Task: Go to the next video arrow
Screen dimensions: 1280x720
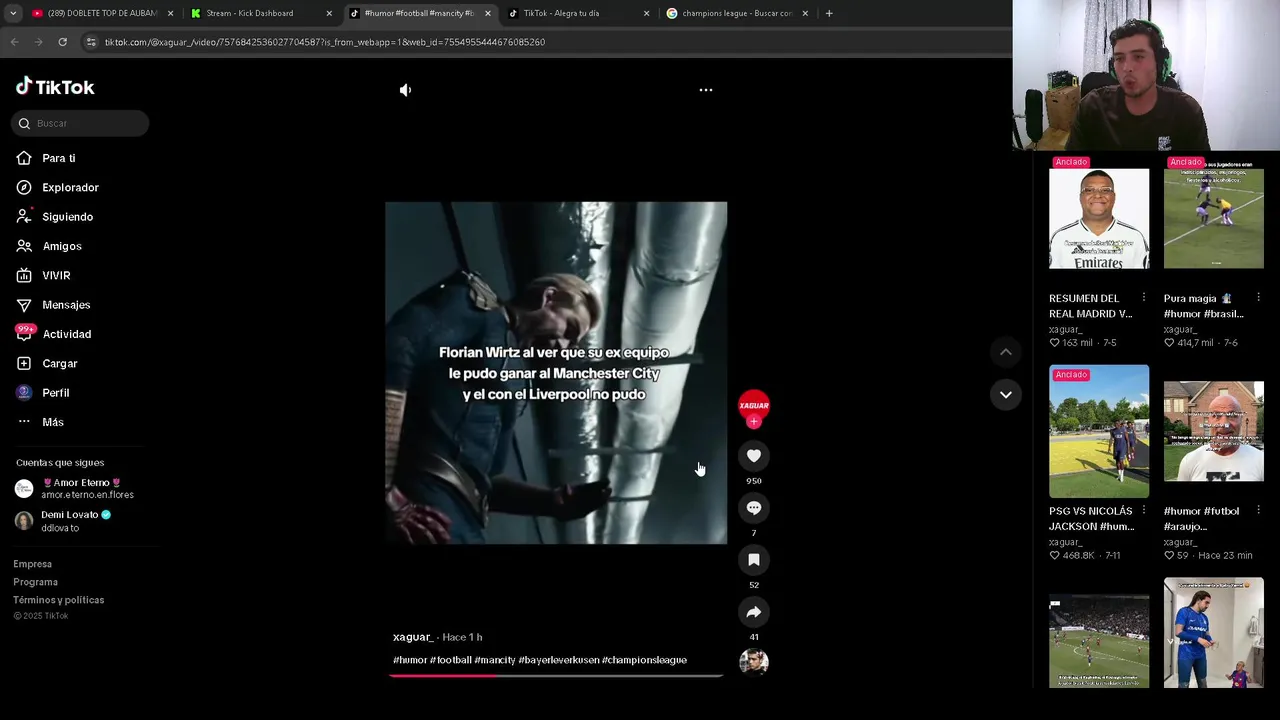Action: coord(1006,394)
